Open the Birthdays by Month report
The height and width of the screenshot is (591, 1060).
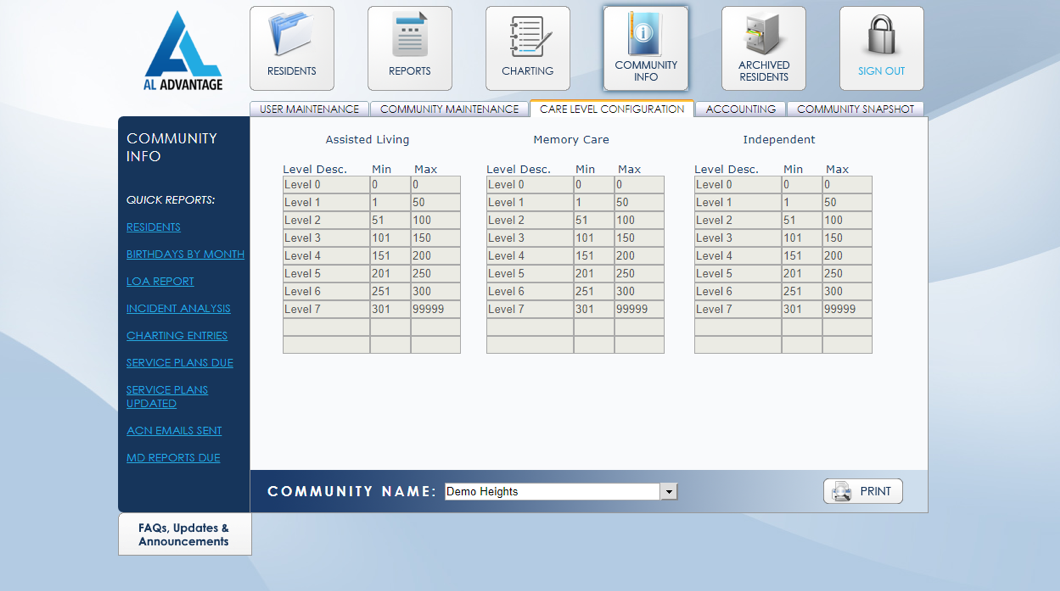pyautogui.click(x=184, y=254)
